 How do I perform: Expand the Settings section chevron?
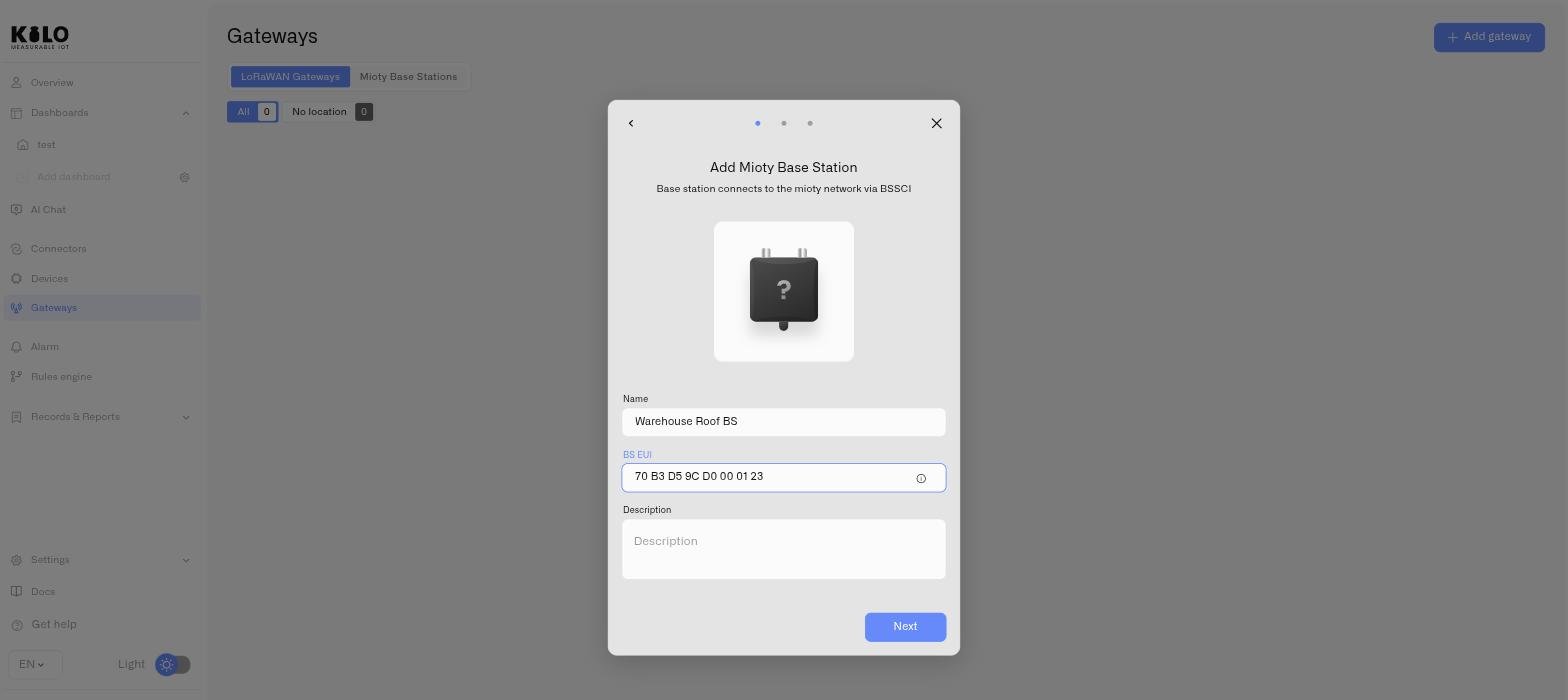tap(186, 560)
